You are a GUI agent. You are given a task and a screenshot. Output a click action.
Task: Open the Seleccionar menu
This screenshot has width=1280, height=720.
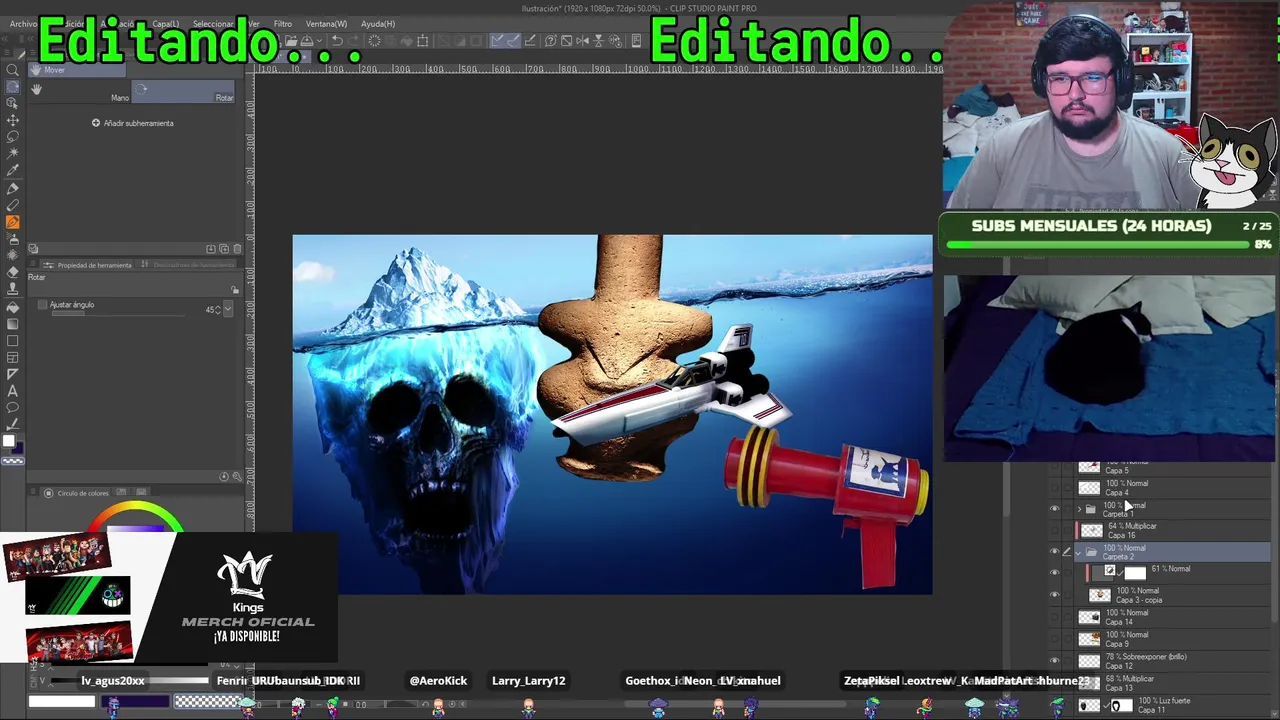click(x=213, y=24)
